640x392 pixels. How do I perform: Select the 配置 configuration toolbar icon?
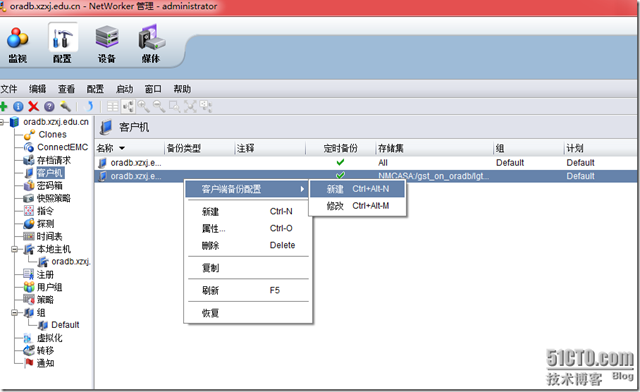[x=62, y=43]
